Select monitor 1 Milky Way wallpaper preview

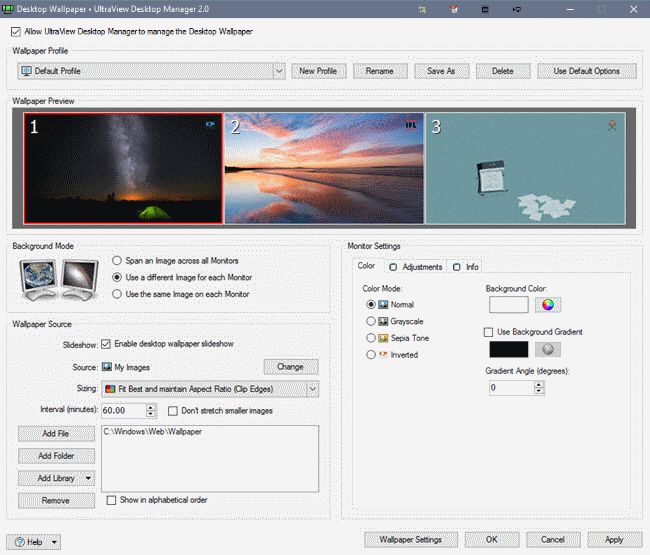point(123,168)
